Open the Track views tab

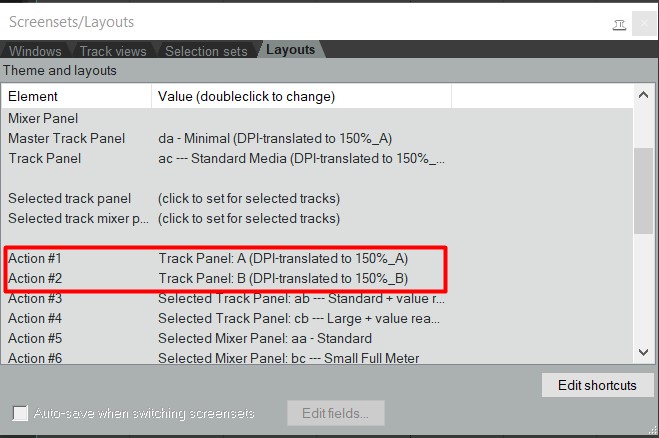(x=113, y=51)
